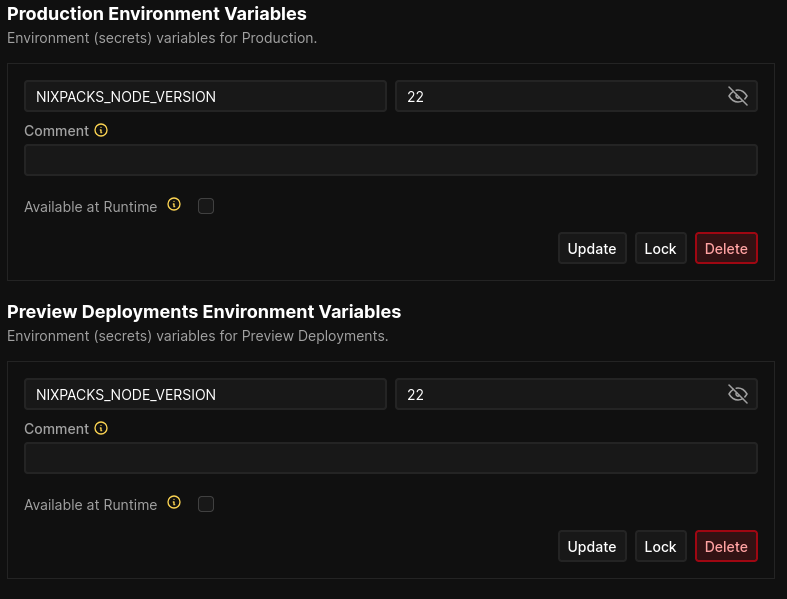The image size is (787, 599).
Task: Delete the Preview Deployments environment variable
Action: point(726,546)
